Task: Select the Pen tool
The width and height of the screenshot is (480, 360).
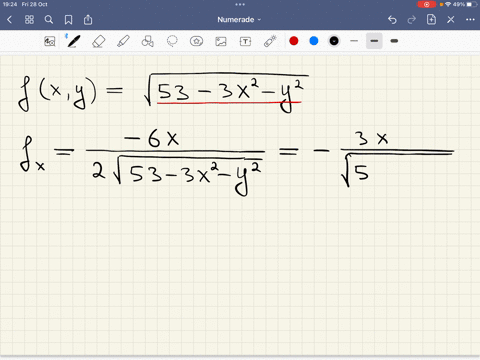Action: [x=73, y=41]
